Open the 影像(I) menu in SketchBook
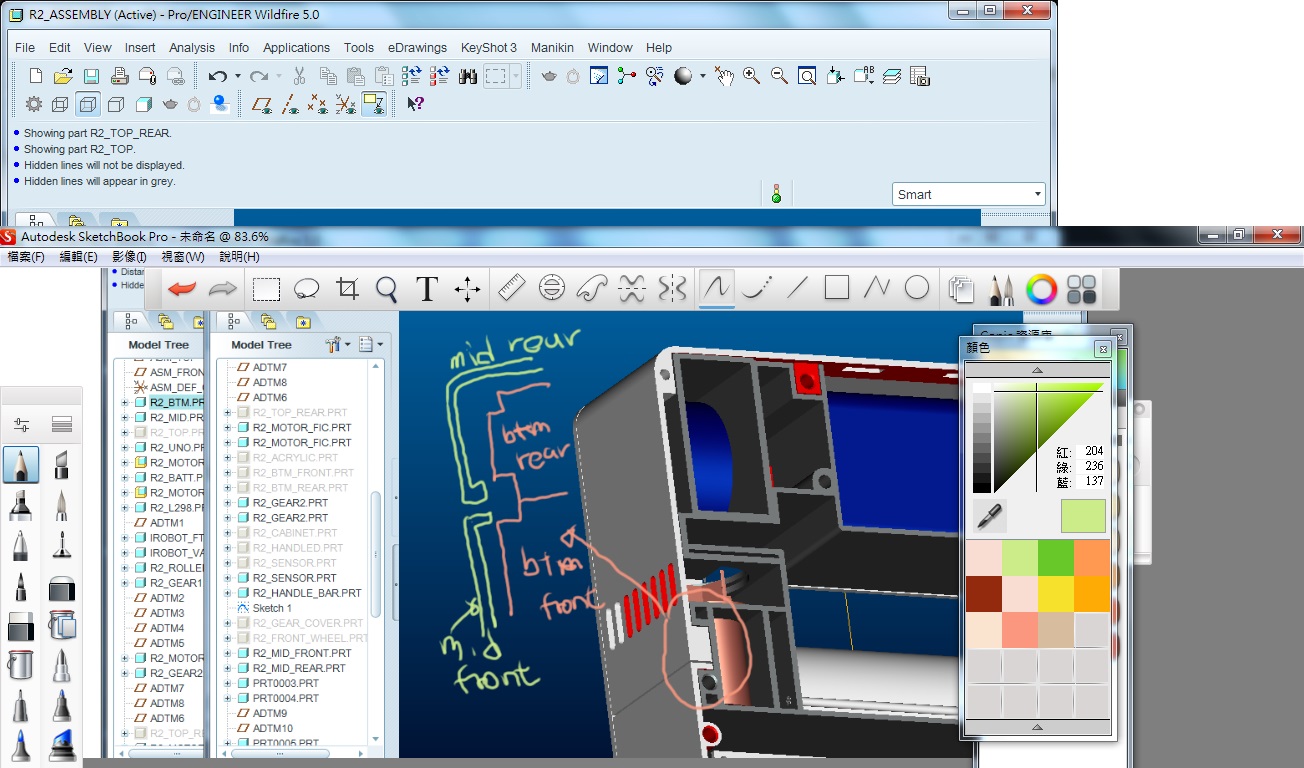The width and height of the screenshot is (1304, 768). [x=128, y=257]
